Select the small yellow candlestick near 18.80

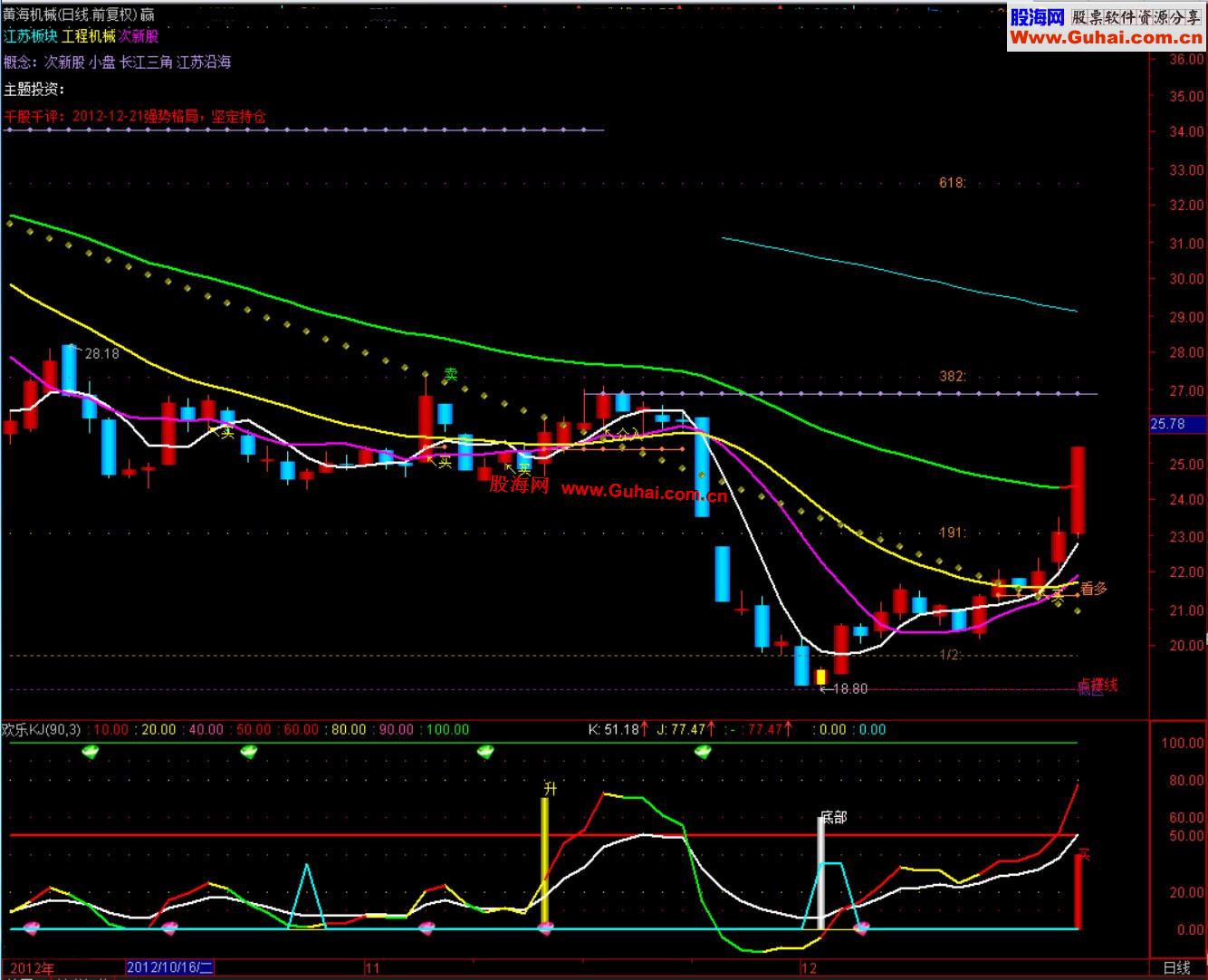click(x=821, y=677)
